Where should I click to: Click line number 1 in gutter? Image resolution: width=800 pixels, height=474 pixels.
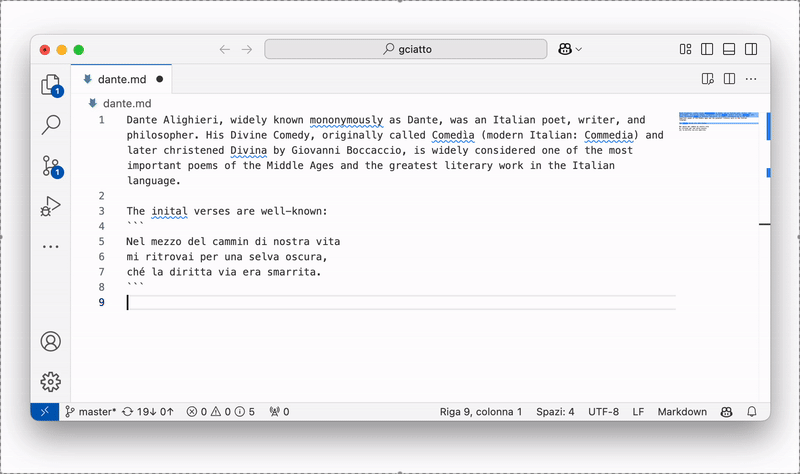click(102, 120)
